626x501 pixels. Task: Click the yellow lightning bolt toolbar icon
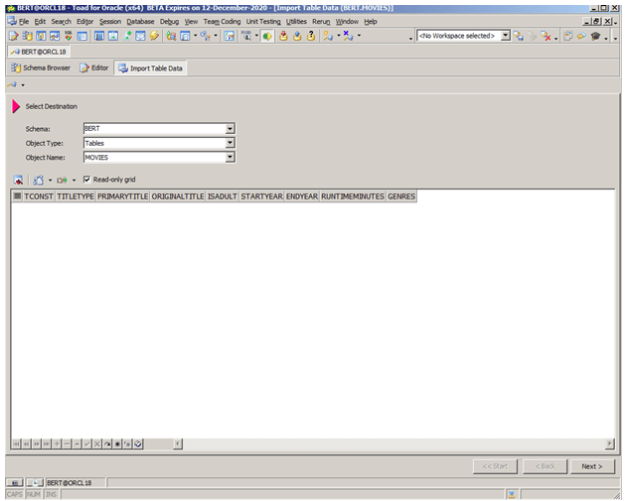pyautogui.click(x=154, y=36)
